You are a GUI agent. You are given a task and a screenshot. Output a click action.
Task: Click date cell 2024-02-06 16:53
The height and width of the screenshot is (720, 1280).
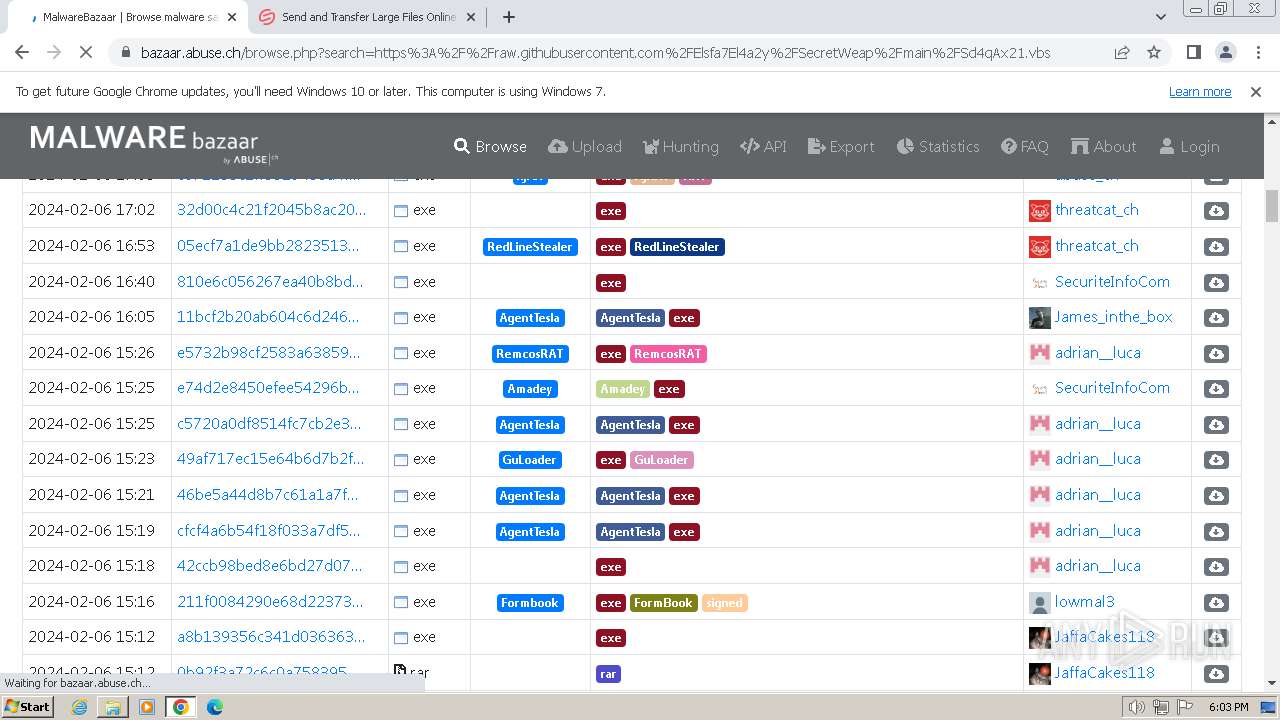click(92, 246)
